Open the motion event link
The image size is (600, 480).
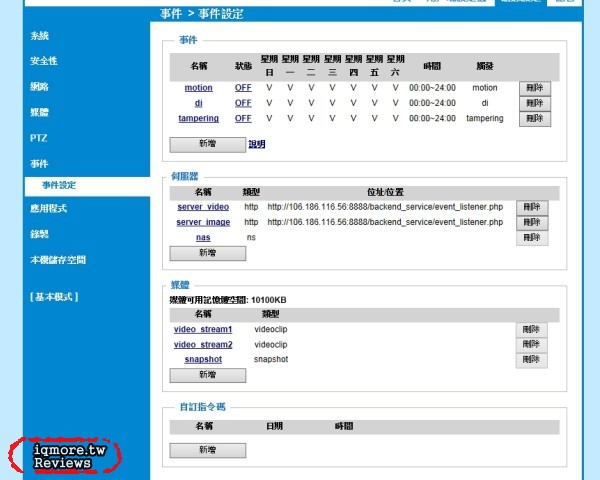click(198, 88)
